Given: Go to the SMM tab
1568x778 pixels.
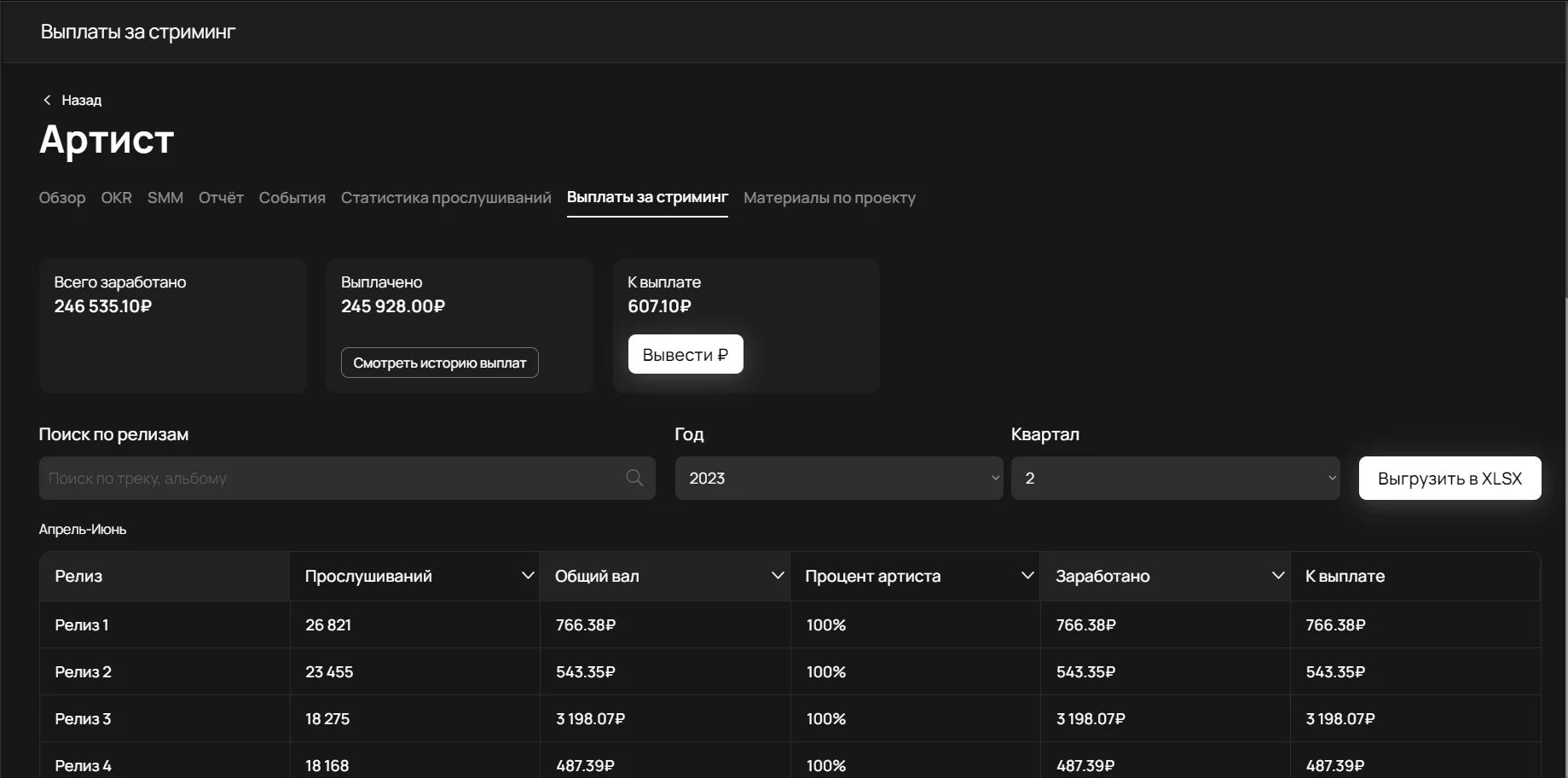Looking at the screenshot, I should [x=165, y=198].
